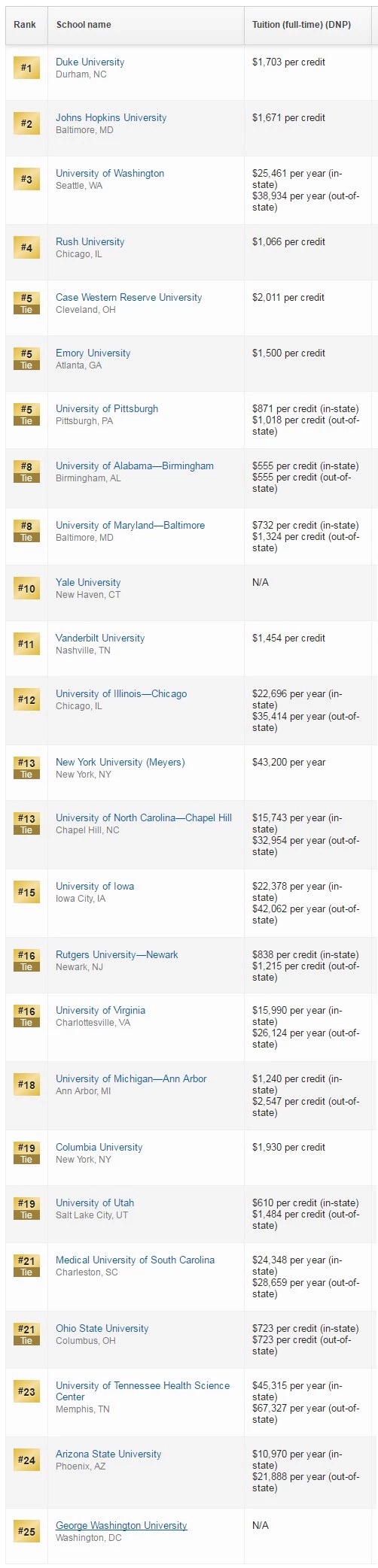This screenshot has width=378, height=1568.
Task: Follow the University of Washington link
Action: click(x=110, y=174)
